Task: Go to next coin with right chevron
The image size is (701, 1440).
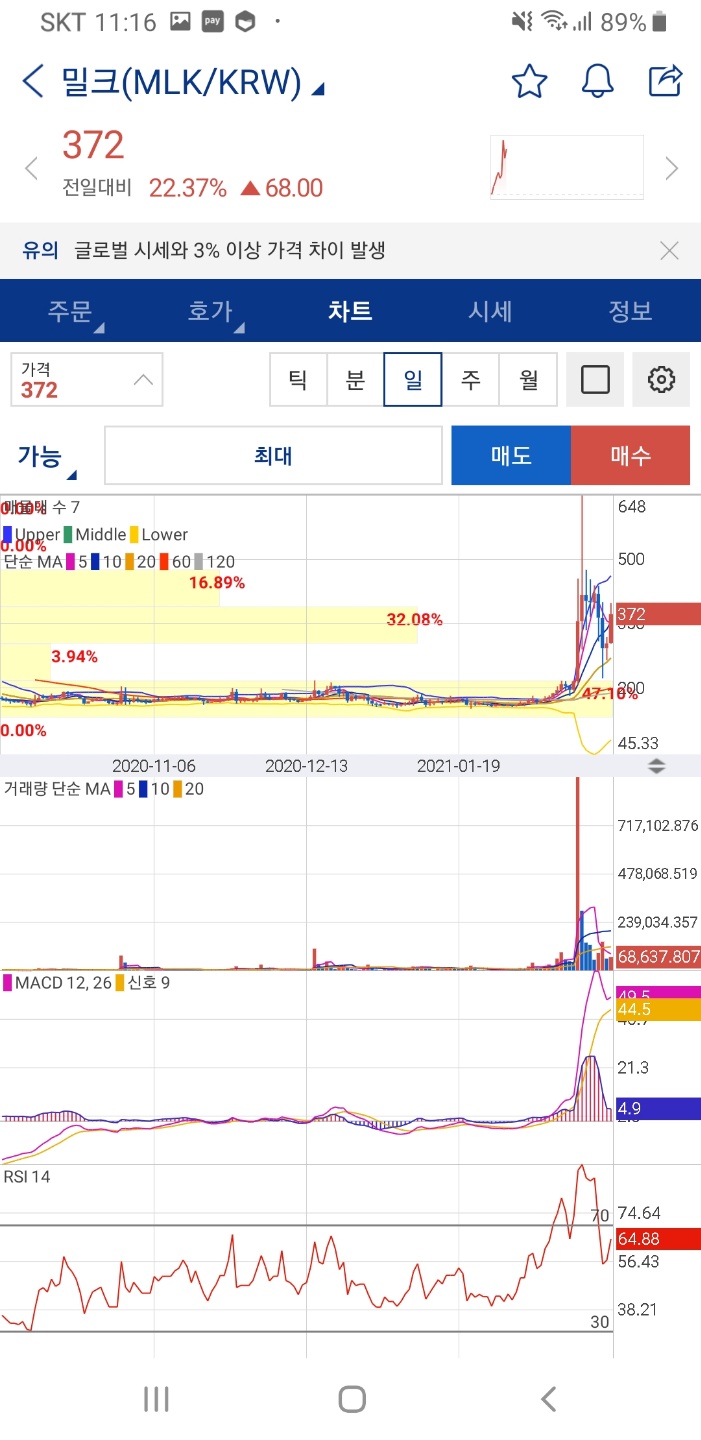Action: click(x=672, y=168)
